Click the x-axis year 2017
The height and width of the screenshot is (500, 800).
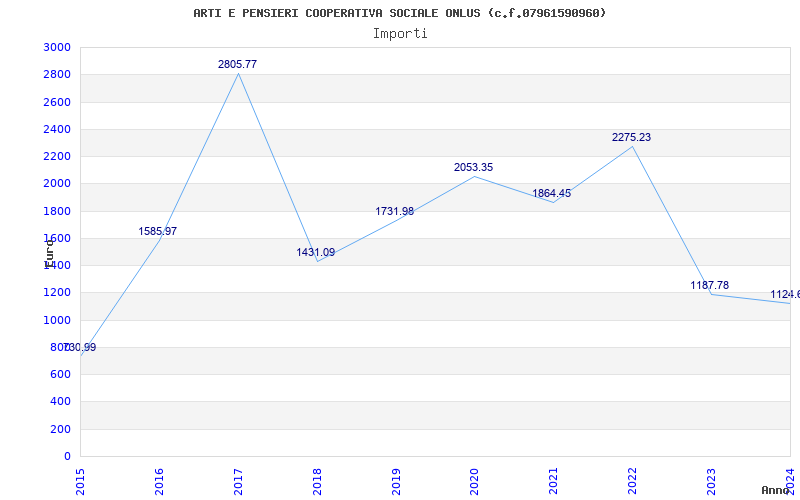[238, 481]
